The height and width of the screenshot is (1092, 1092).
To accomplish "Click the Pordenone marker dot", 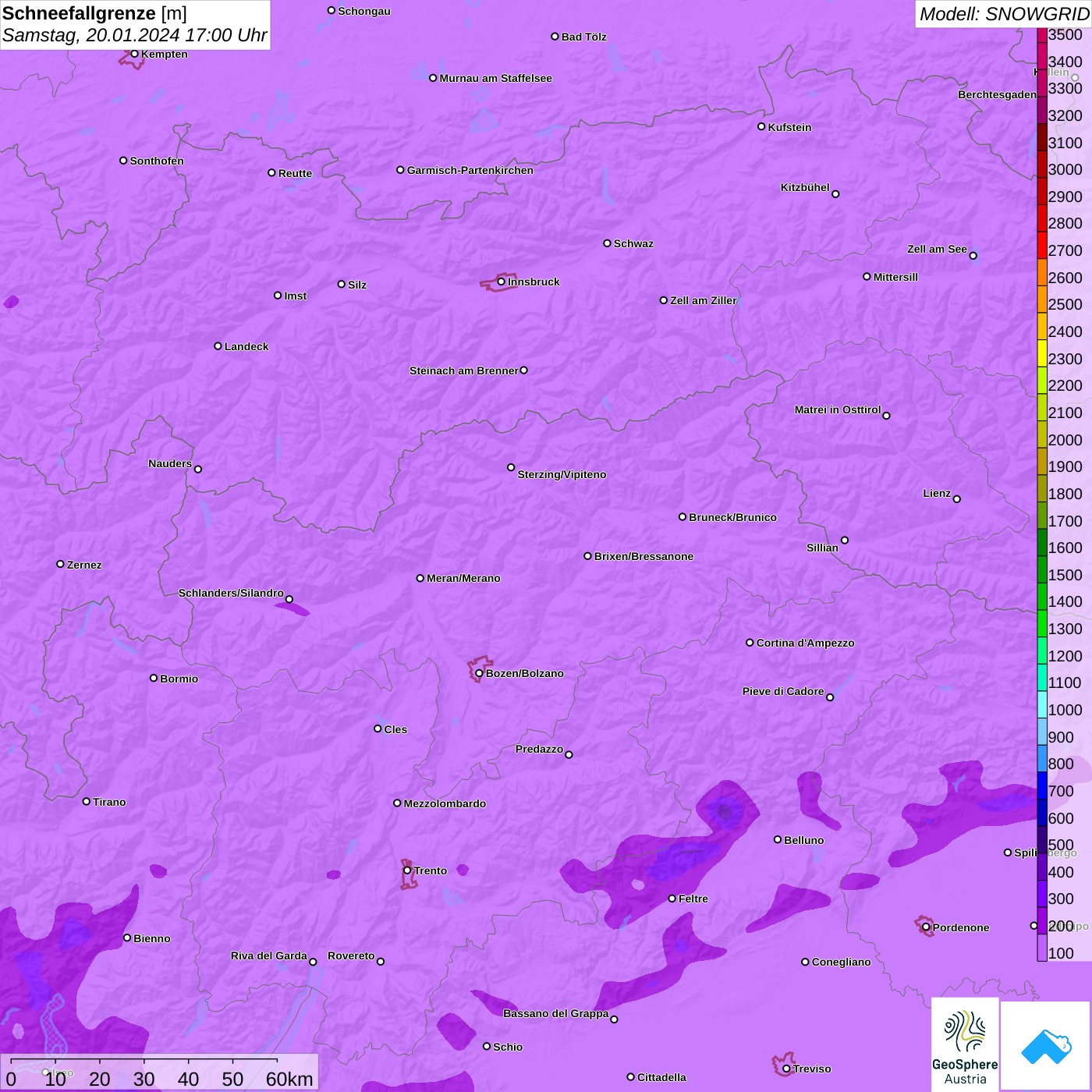I will click(x=926, y=927).
